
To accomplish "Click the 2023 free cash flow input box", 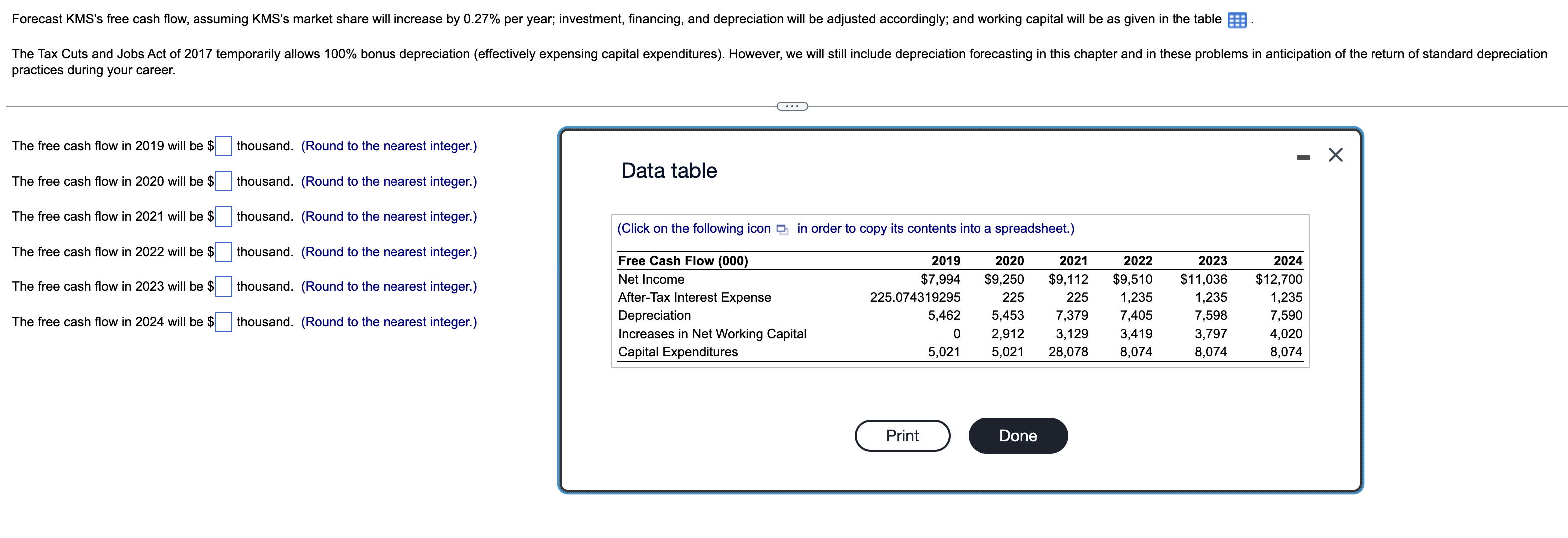I will pyautogui.click(x=224, y=286).
